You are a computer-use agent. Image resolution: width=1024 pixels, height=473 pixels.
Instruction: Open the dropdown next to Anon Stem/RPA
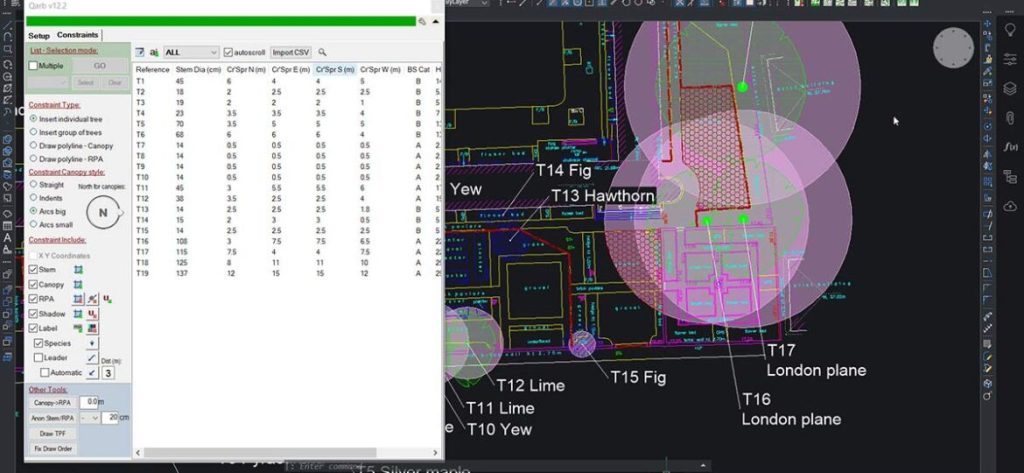[x=90, y=417]
